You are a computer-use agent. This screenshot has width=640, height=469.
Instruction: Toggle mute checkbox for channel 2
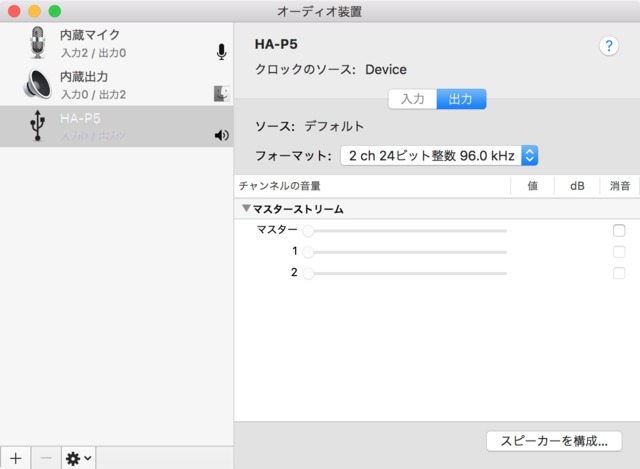(619, 273)
